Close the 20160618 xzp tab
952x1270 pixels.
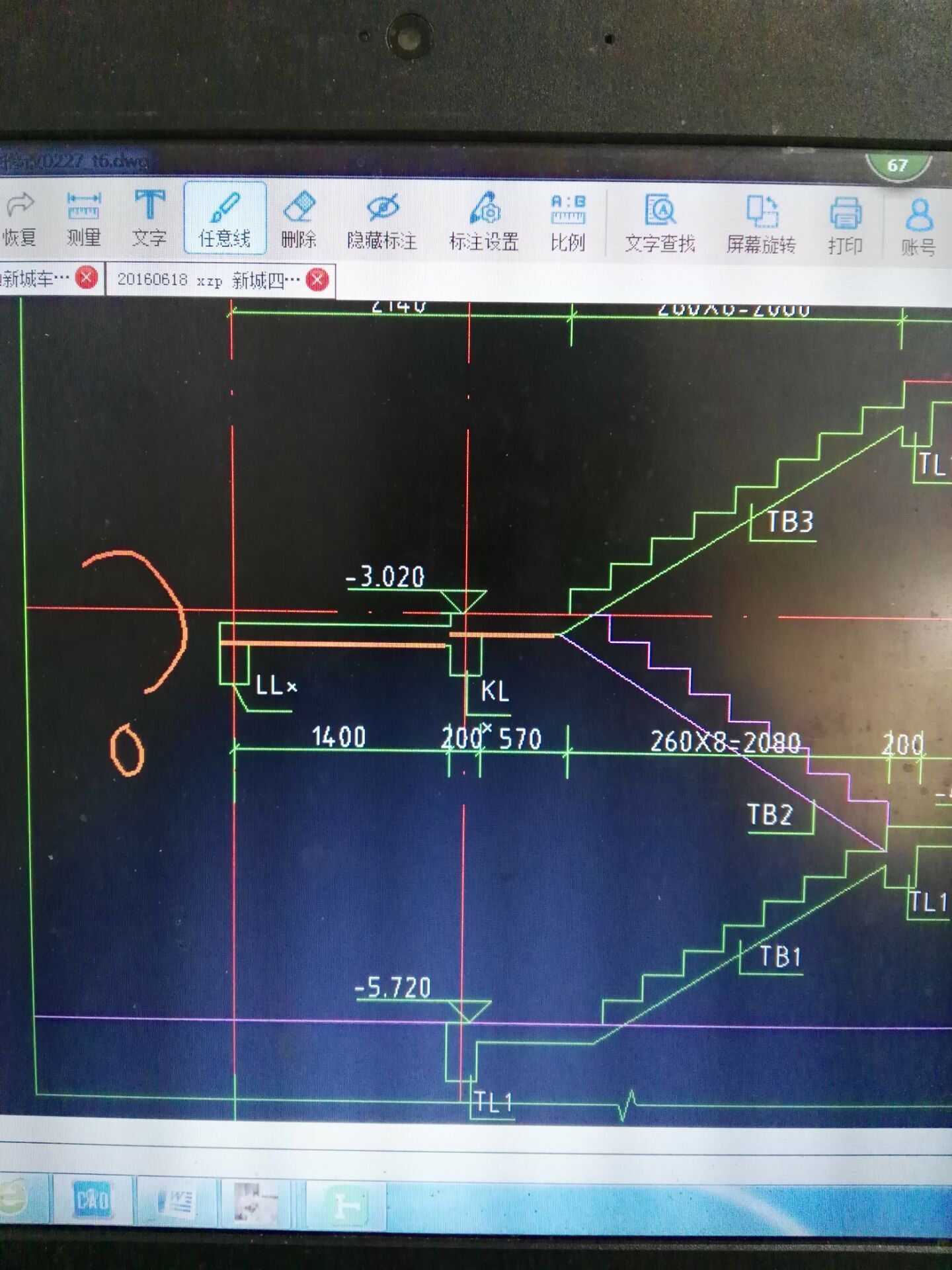318,280
